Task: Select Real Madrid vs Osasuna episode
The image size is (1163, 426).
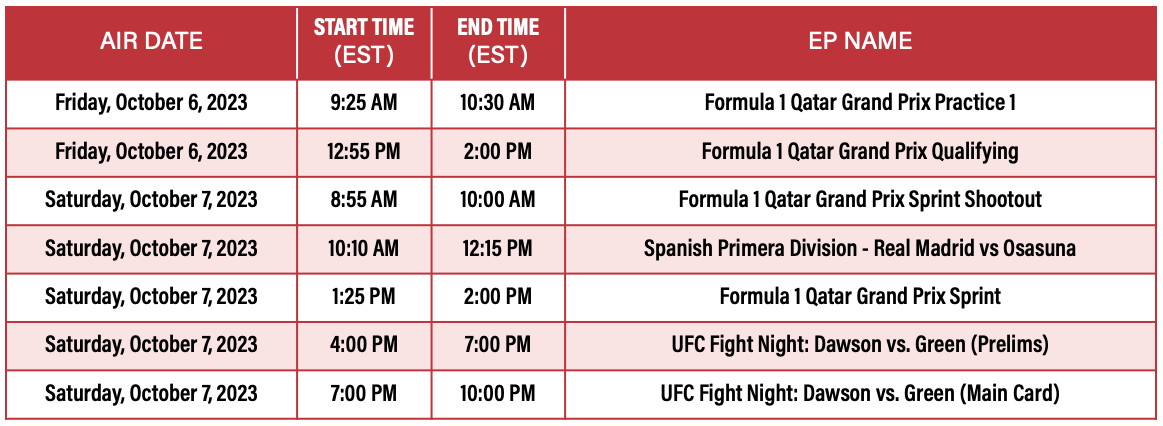Action: (860, 248)
